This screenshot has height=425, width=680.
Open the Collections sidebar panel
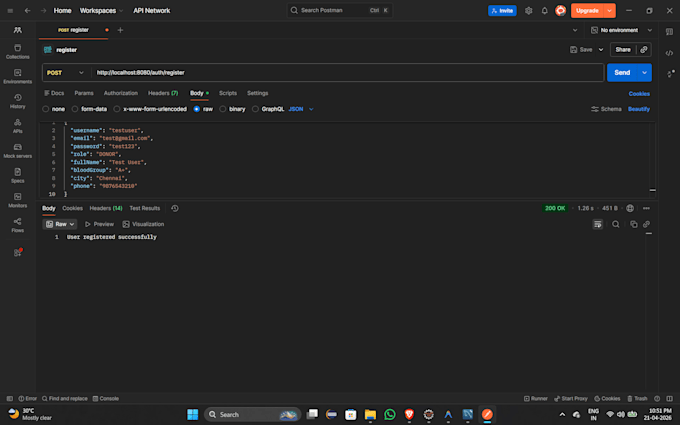pos(17,51)
